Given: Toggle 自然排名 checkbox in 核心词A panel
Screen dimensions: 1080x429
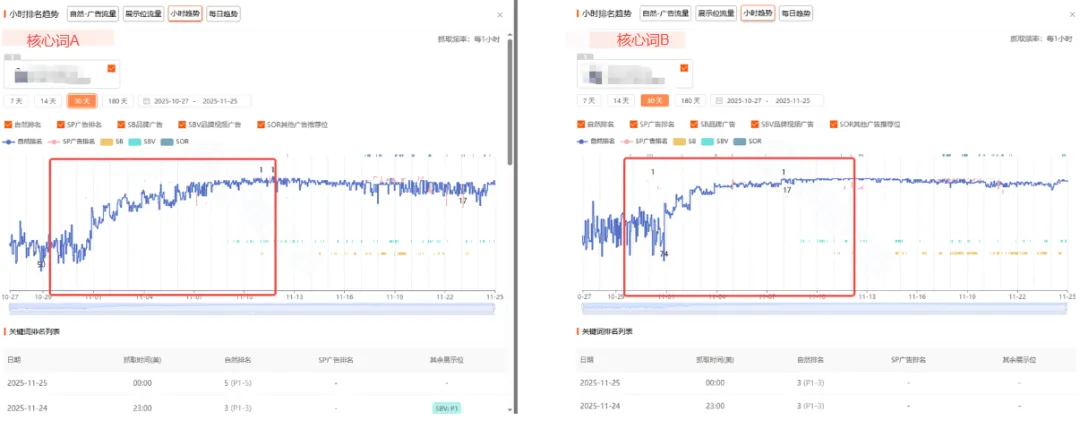Looking at the screenshot, I should (x=8, y=125).
